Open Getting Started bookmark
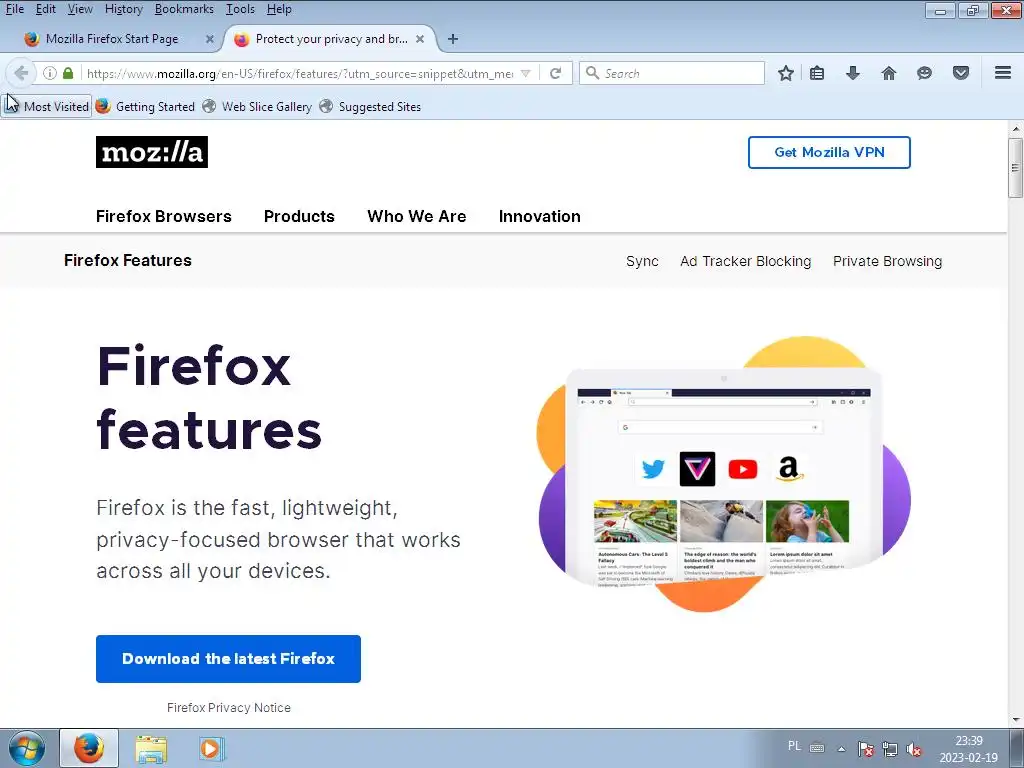The width and height of the screenshot is (1024, 768). coord(146,106)
